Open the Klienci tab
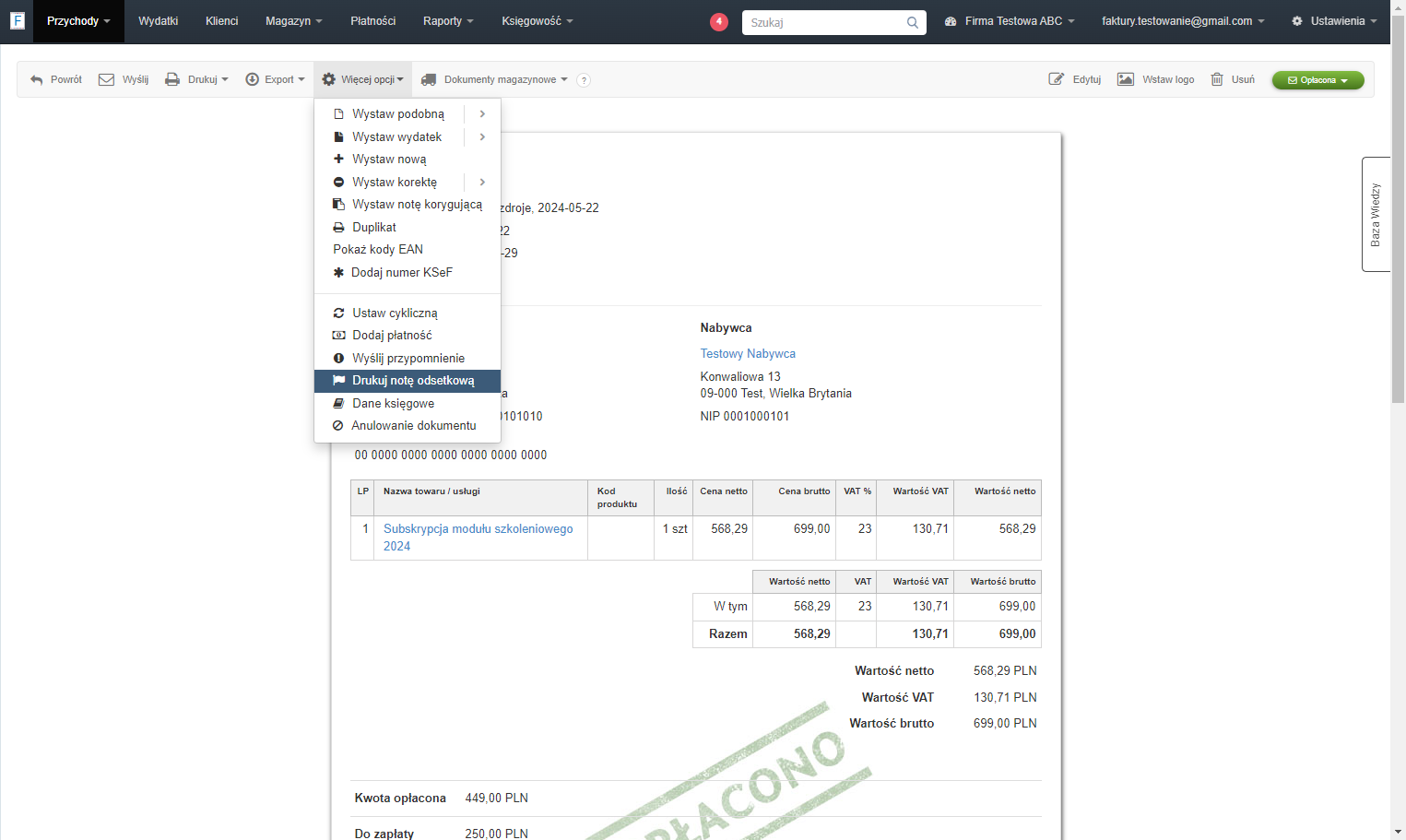Image resolution: width=1406 pixels, height=840 pixels. pyautogui.click(x=221, y=21)
